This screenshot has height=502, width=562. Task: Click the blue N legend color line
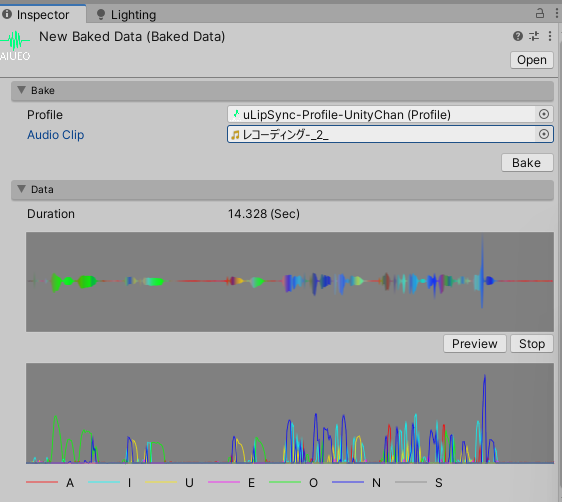coord(348,482)
